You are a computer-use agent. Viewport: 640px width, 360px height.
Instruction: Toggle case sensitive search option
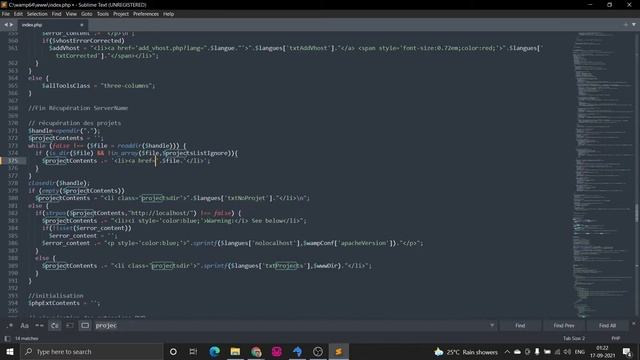coord(24,325)
